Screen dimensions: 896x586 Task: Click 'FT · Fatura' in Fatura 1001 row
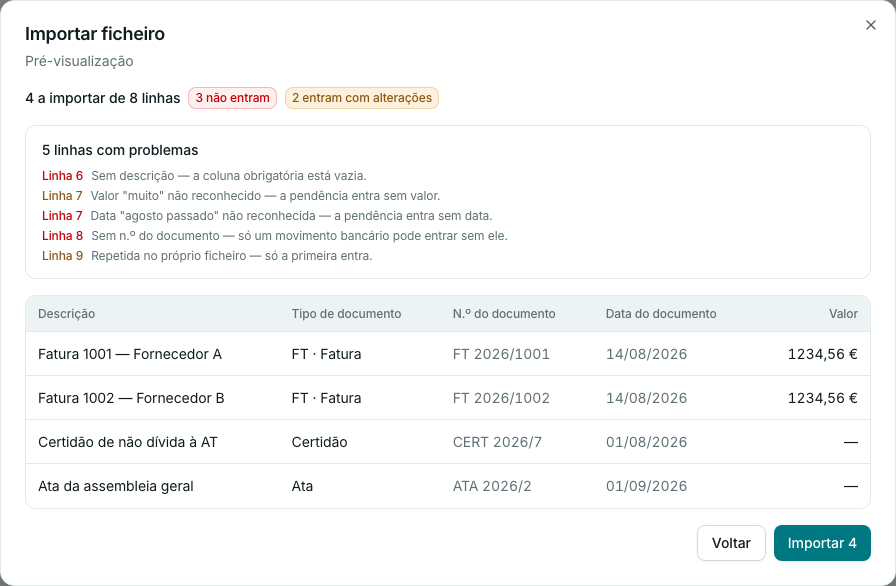326,354
